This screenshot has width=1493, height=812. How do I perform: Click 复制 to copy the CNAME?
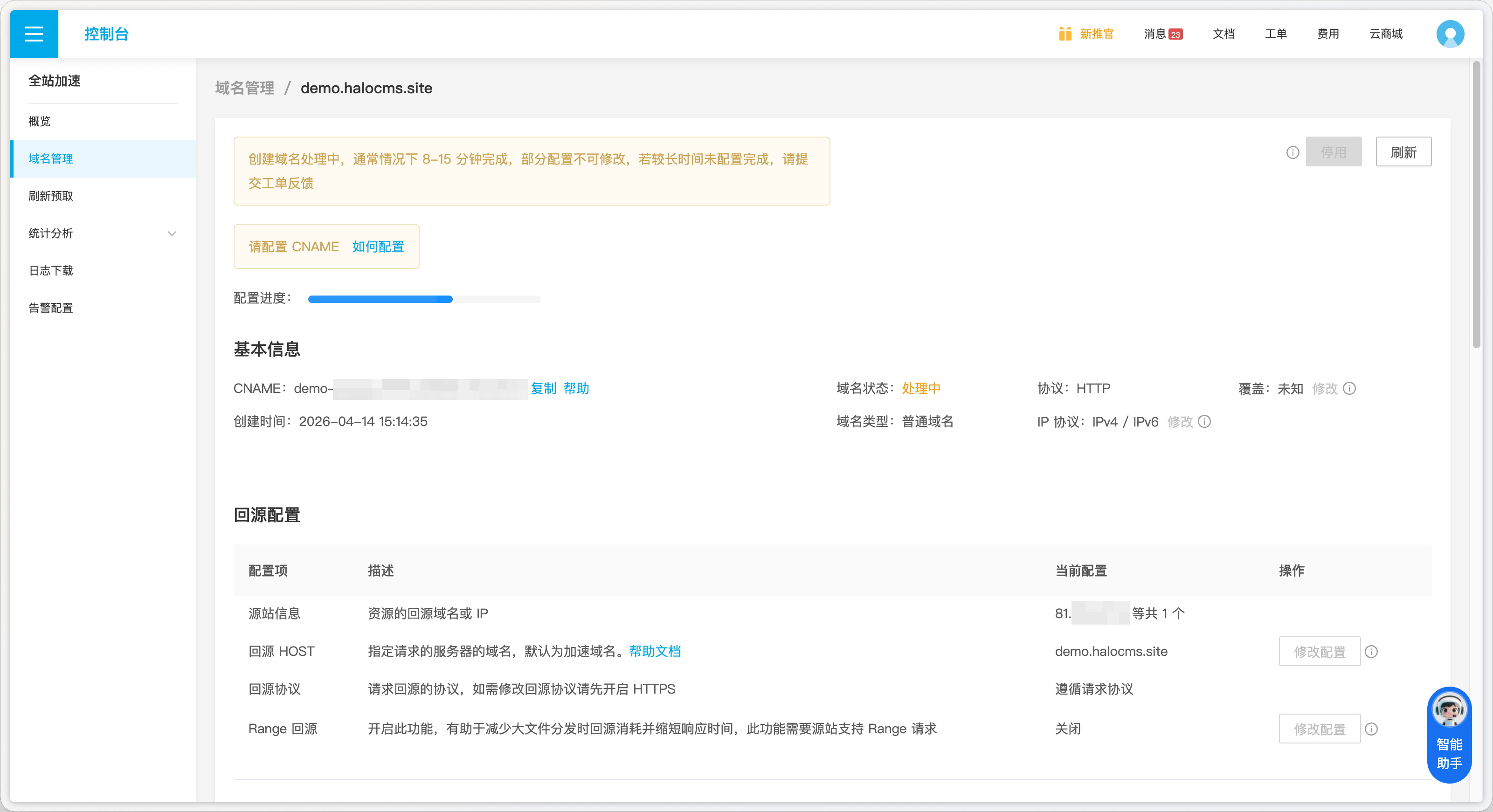point(543,388)
